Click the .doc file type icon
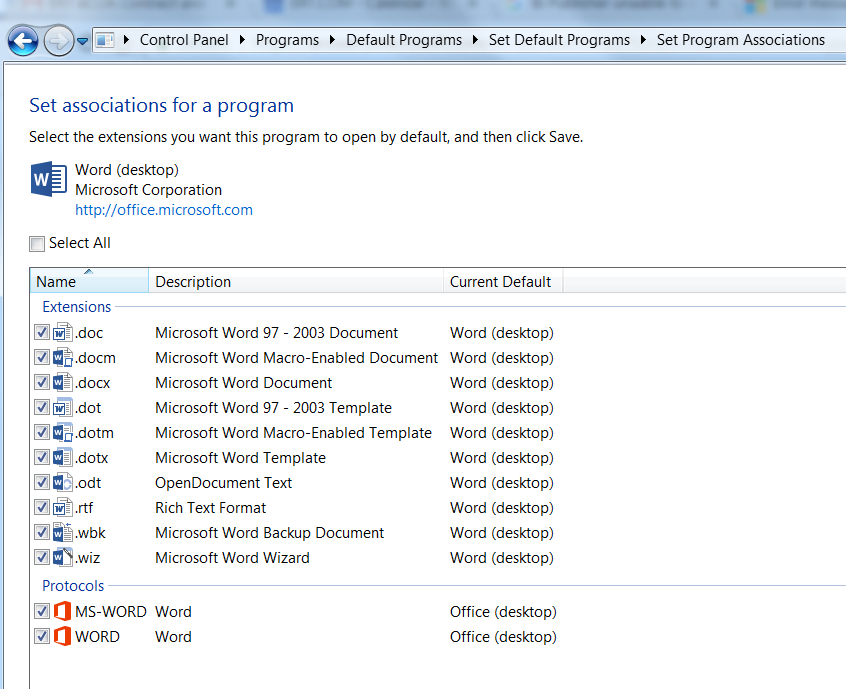Screen dimensions: 846x689 (63, 332)
